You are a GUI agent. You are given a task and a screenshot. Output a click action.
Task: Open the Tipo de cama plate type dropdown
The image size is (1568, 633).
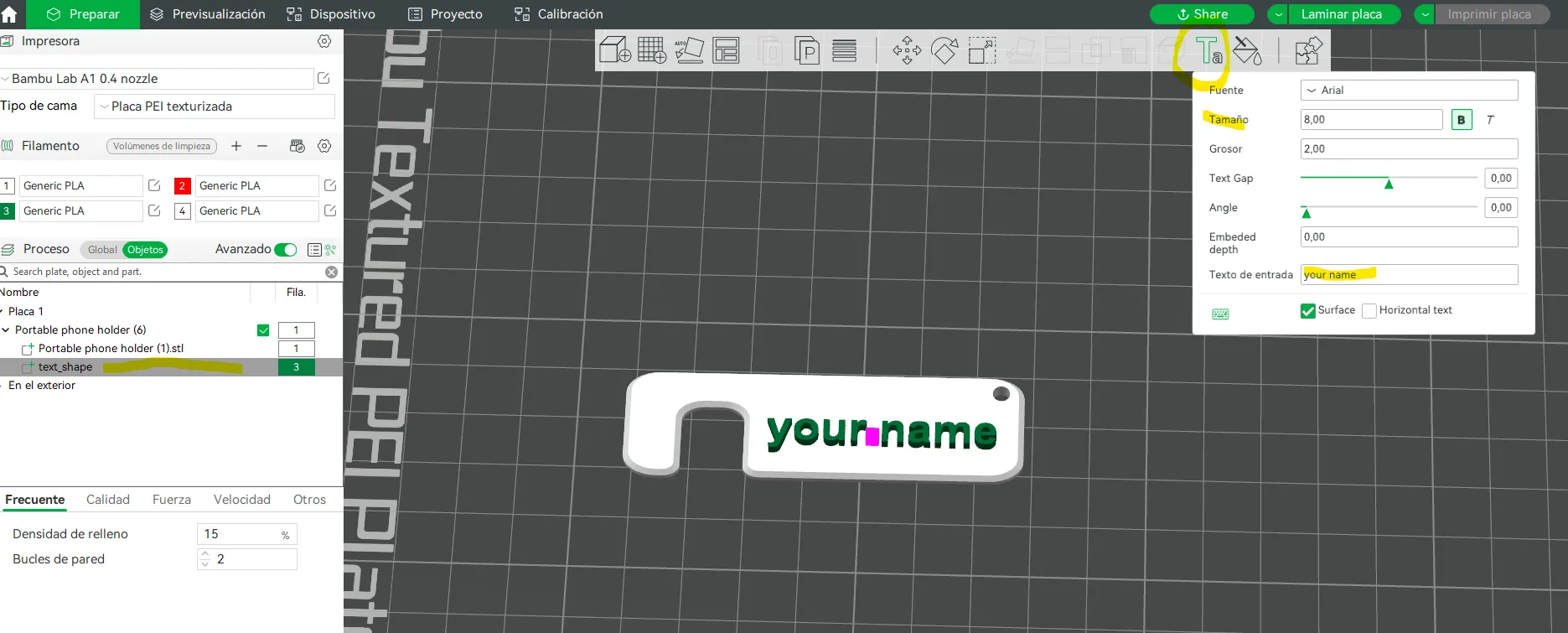(215, 106)
